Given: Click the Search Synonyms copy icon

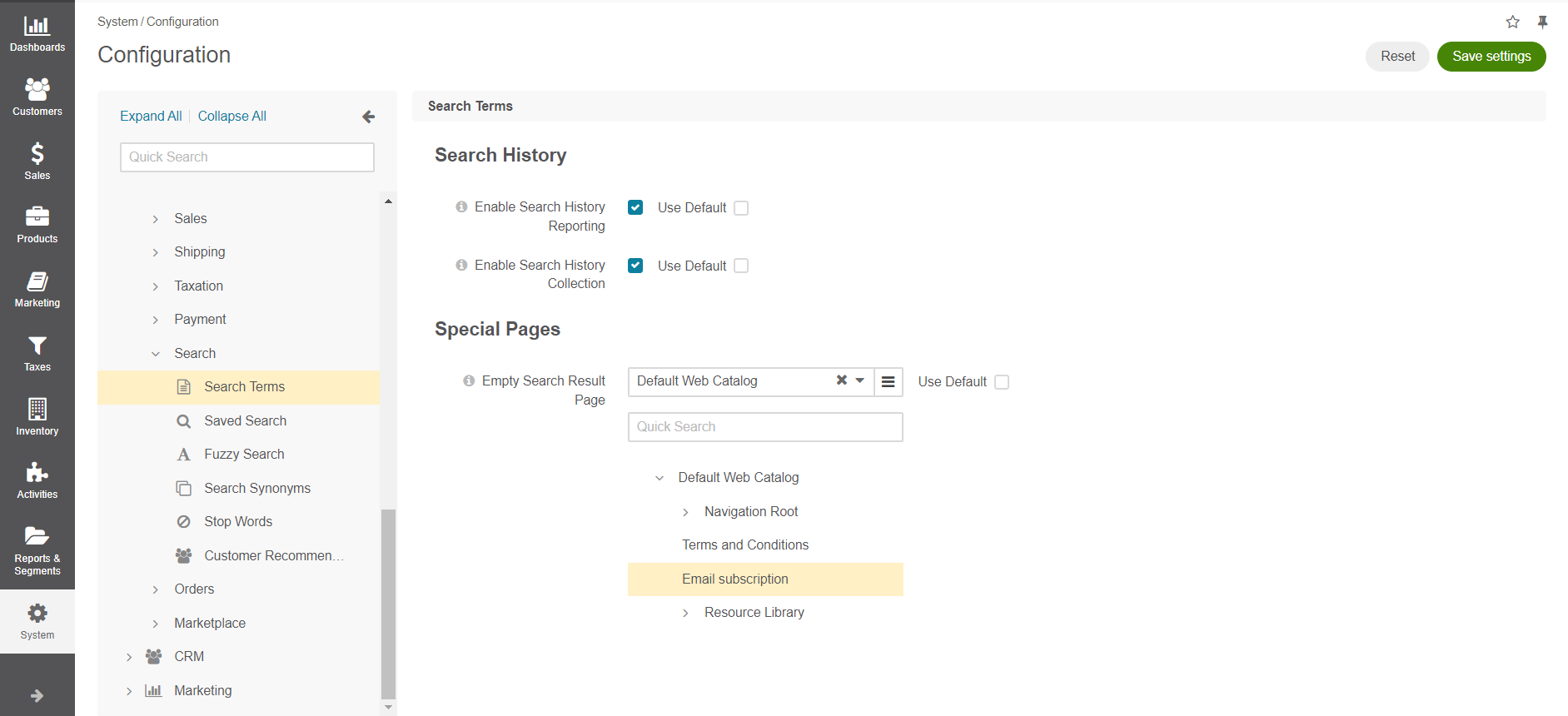Looking at the screenshot, I should (x=183, y=488).
